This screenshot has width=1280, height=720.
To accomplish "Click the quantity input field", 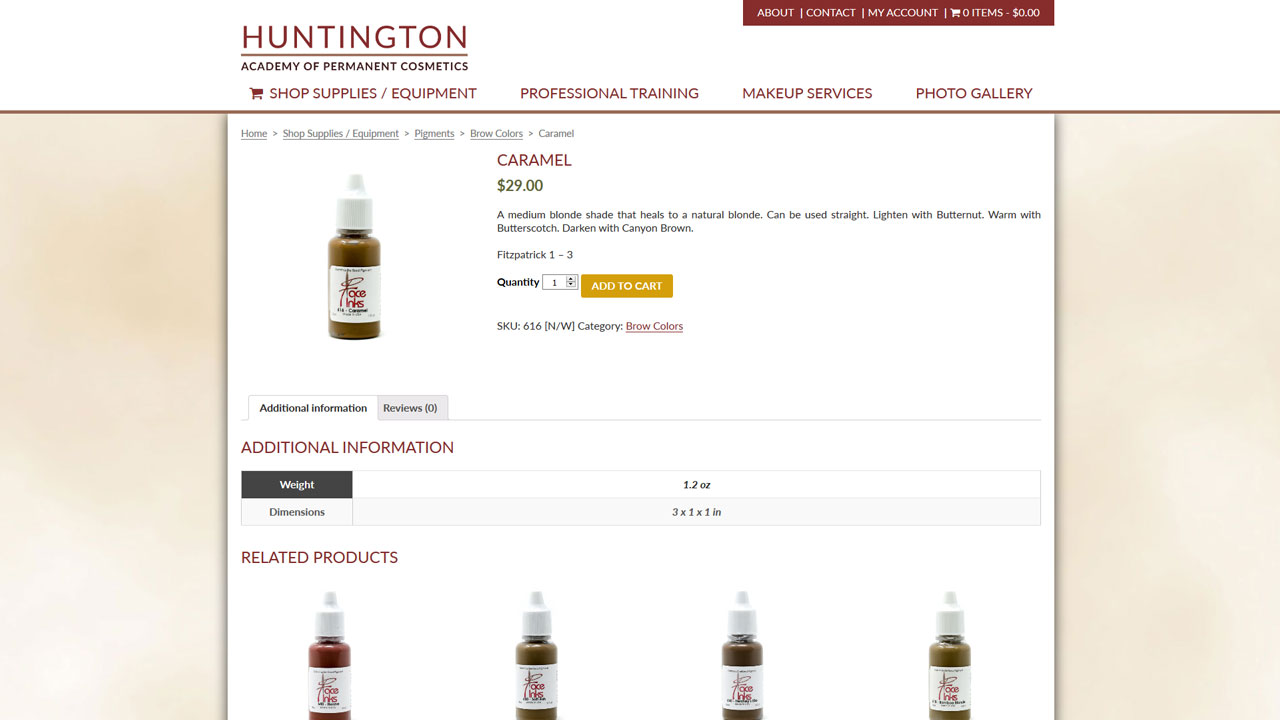I will [x=555, y=282].
